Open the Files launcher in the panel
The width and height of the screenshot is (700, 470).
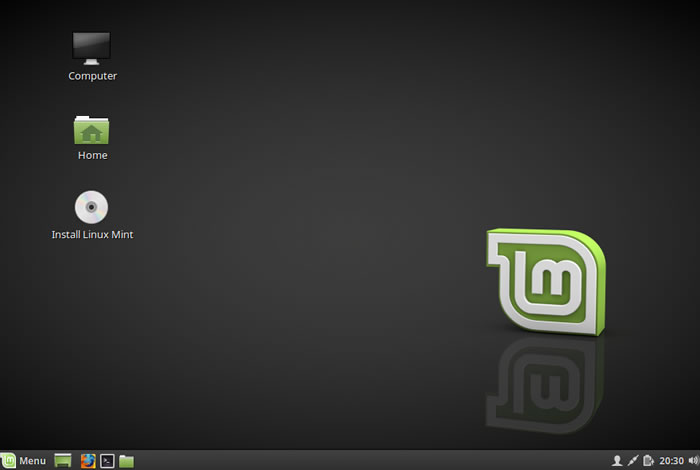[x=127, y=461]
